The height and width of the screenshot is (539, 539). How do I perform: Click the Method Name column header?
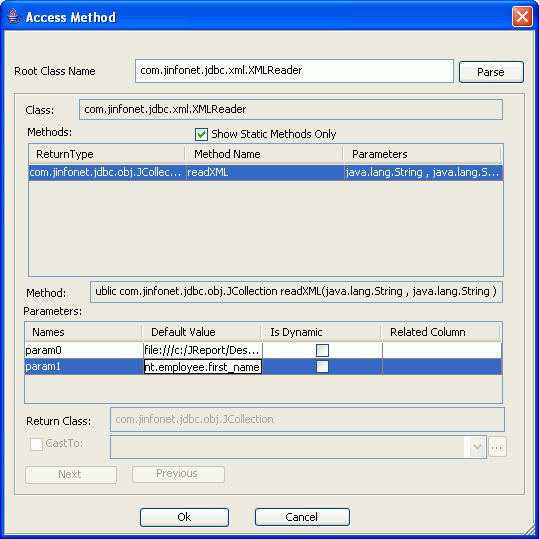[x=264, y=154]
